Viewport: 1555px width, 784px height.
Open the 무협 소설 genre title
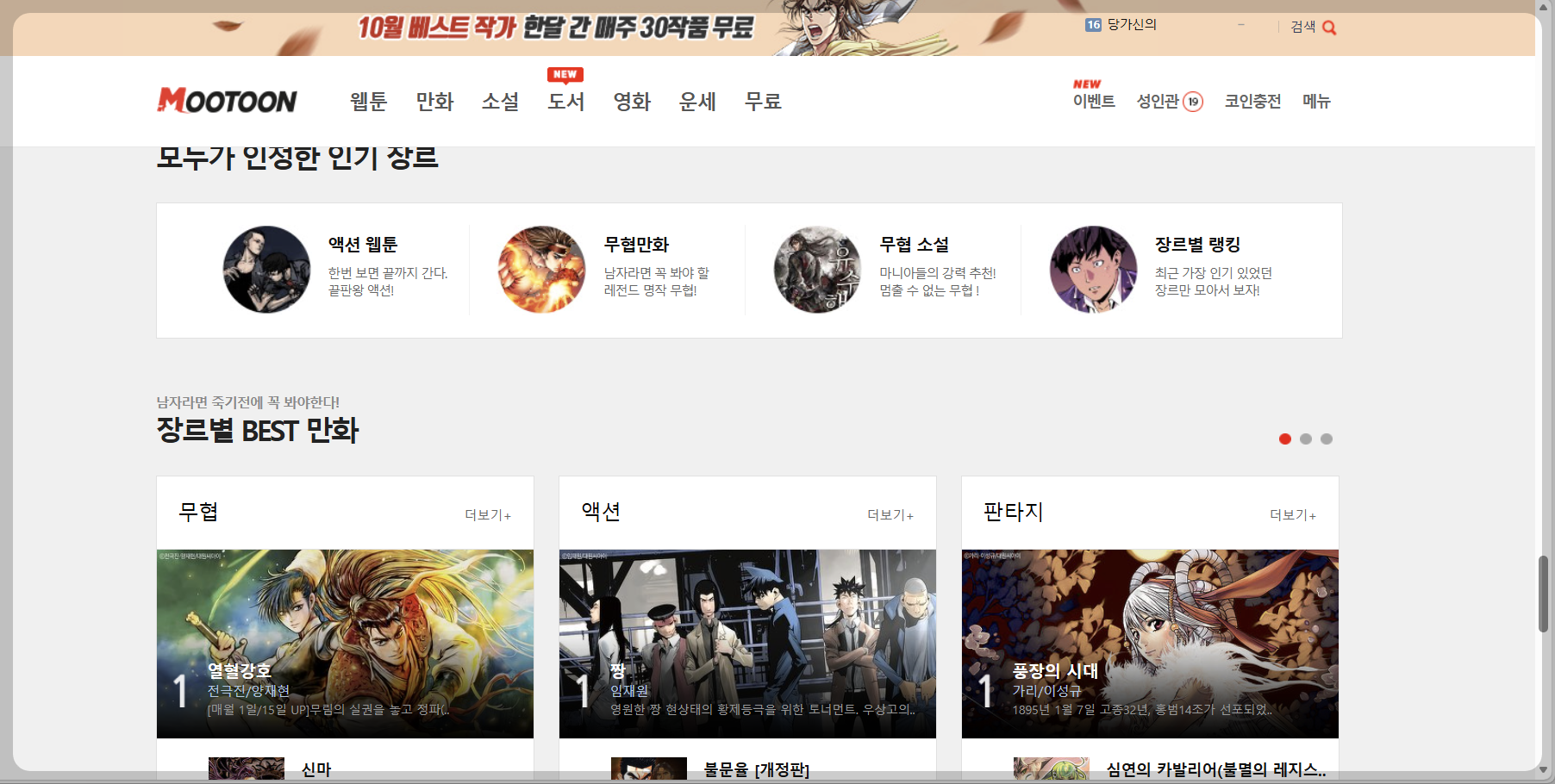point(915,245)
